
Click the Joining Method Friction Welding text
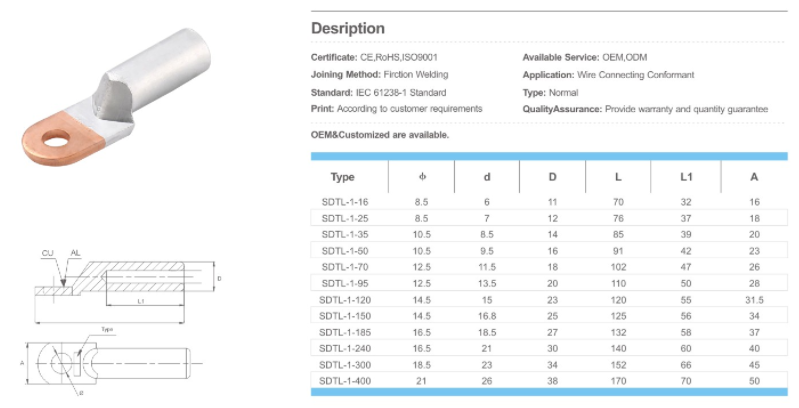[x=379, y=75]
